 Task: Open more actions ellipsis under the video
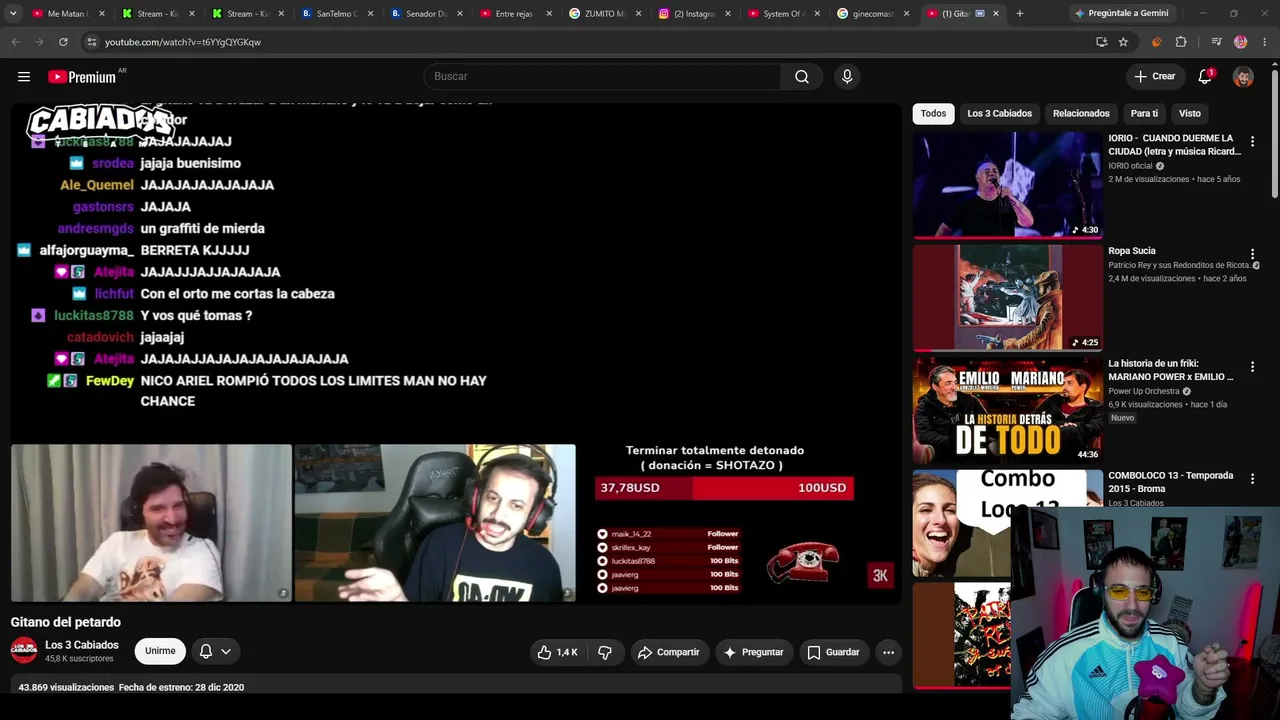point(888,652)
